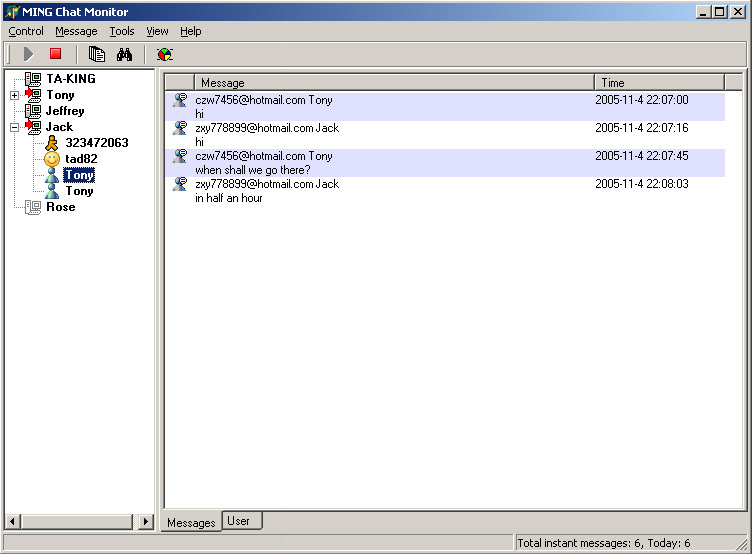The height and width of the screenshot is (554, 752).
Task: Maximize the MING Chat Monitor window
Action: click(719, 12)
